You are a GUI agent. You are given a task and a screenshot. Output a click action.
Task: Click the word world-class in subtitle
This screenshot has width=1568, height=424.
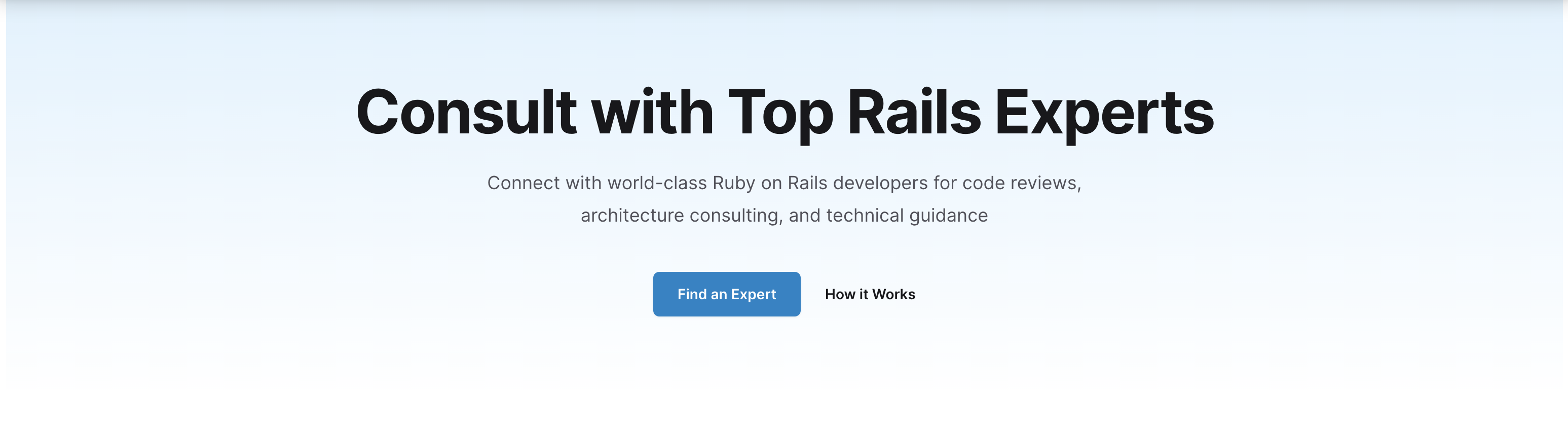(x=657, y=184)
